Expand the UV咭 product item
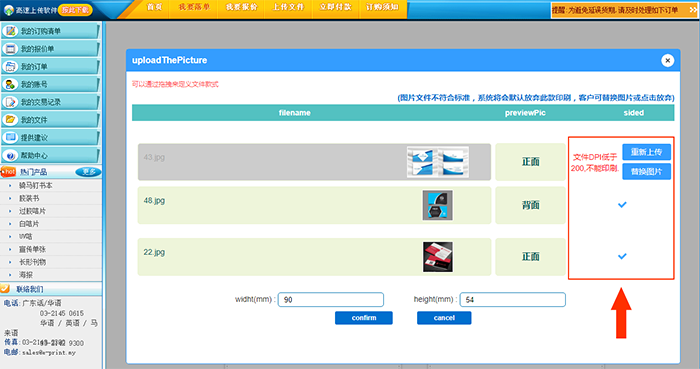Screen dimensions: 700x369 [x=25, y=236]
